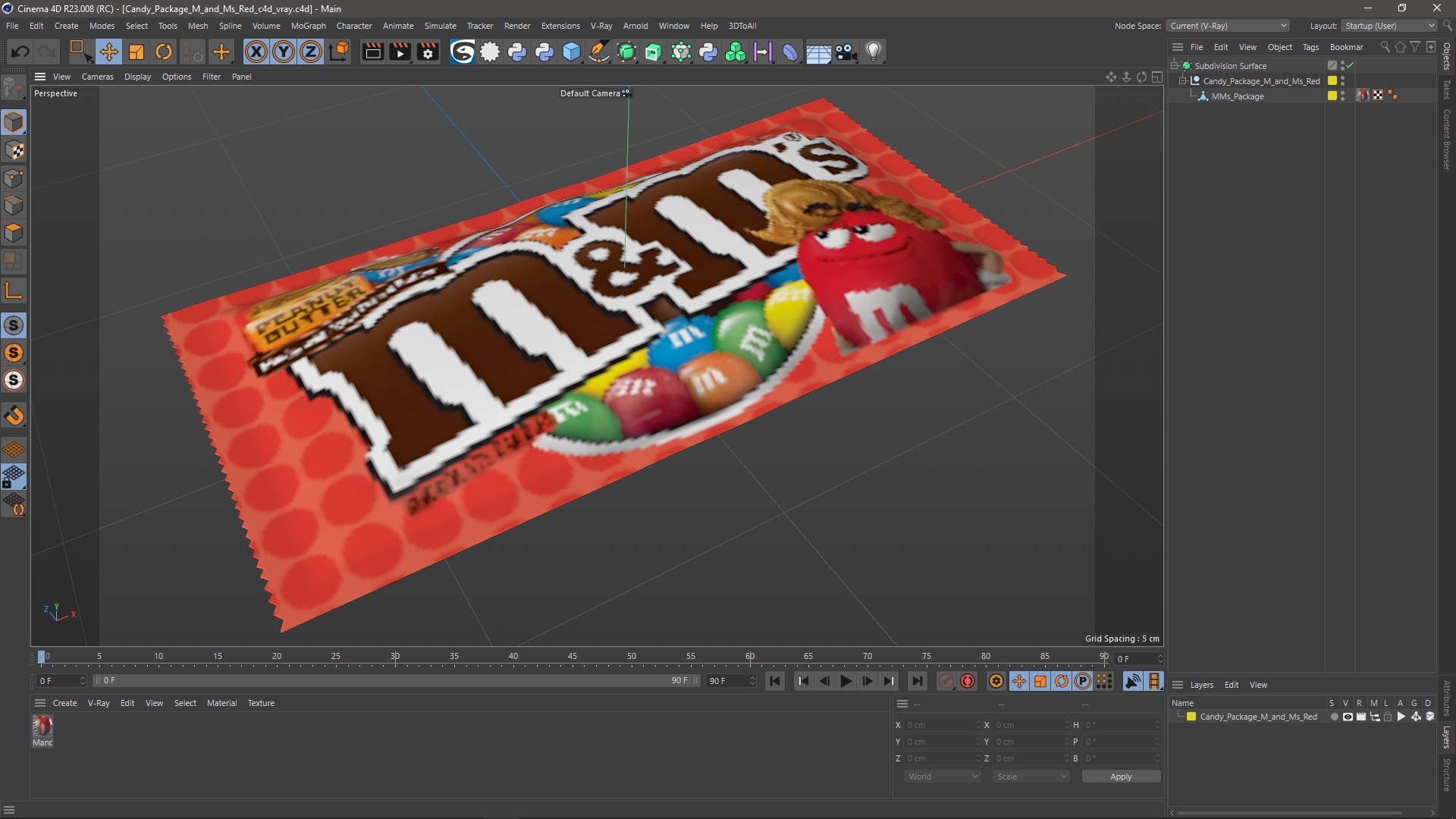Toggle layer visibility eye for Candy_Package_M_and_Ms_Red
The height and width of the screenshot is (819, 1456).
click(x=1348, y=717)
